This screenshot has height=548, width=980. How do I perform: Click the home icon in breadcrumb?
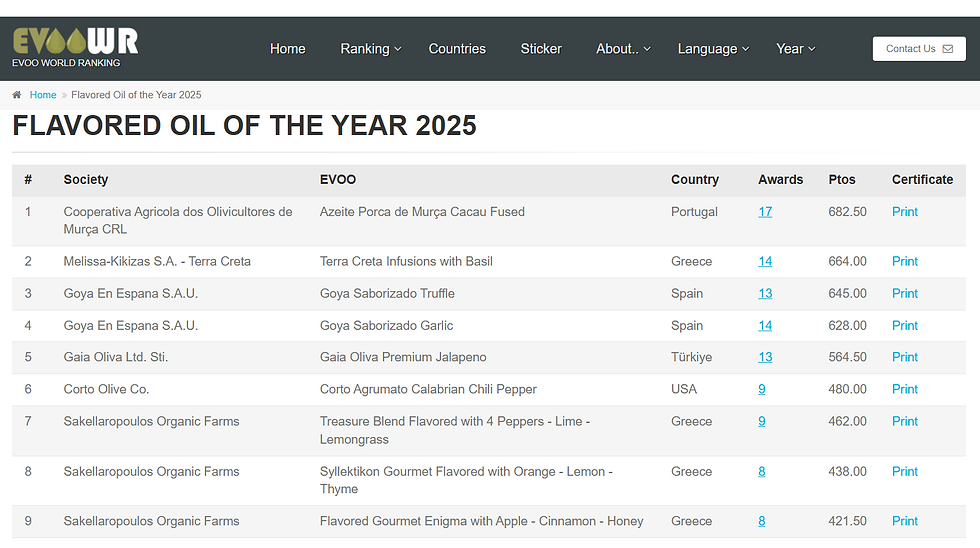[x=17, y=95]
